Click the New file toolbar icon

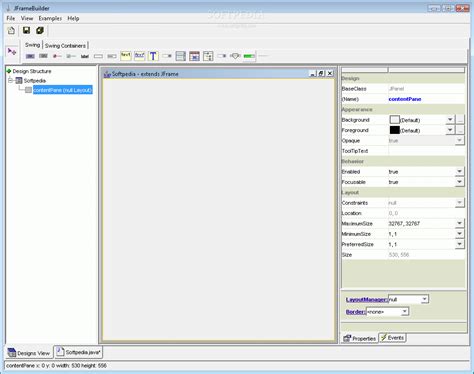click(11, 31)
